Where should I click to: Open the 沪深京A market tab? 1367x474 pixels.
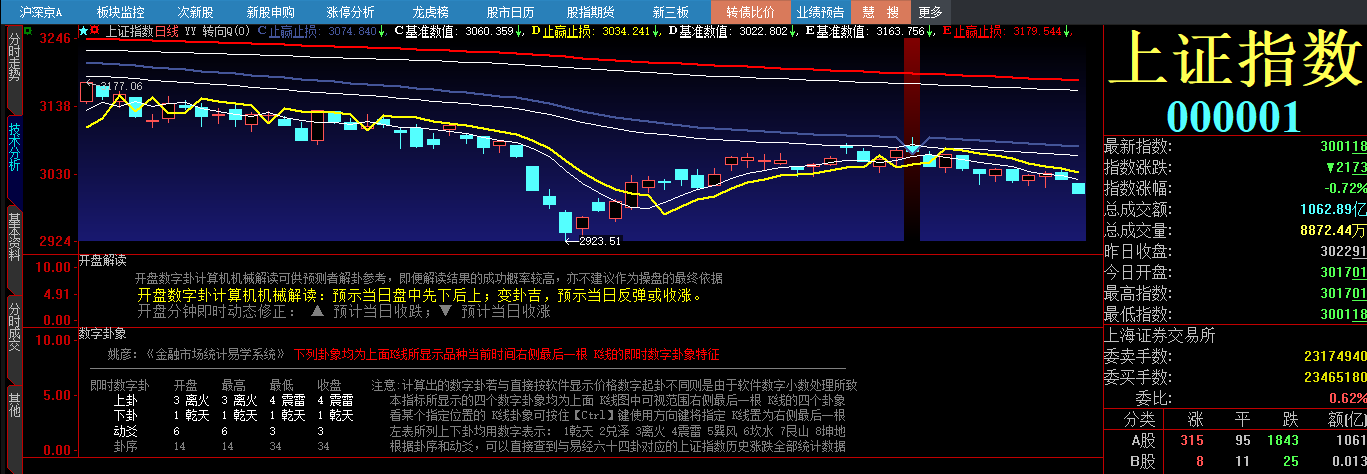[41, 12]
